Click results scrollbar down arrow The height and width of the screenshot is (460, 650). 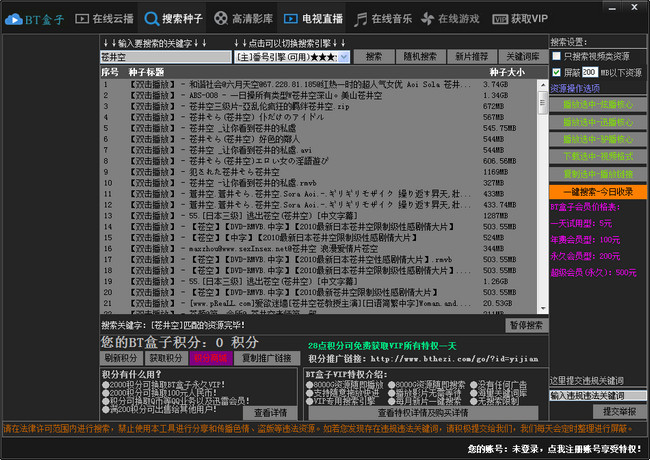click(543, 308)
